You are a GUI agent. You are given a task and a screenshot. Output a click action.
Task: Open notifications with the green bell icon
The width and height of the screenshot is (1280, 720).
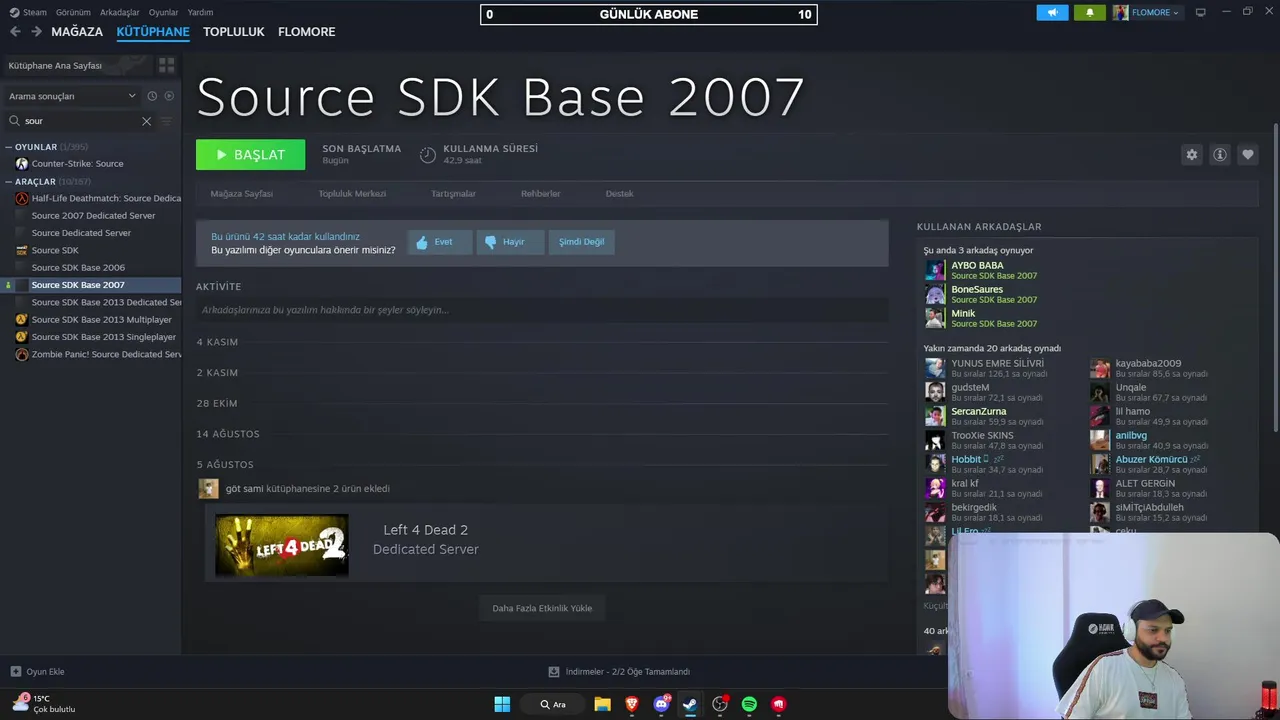tap(1089, 12)
